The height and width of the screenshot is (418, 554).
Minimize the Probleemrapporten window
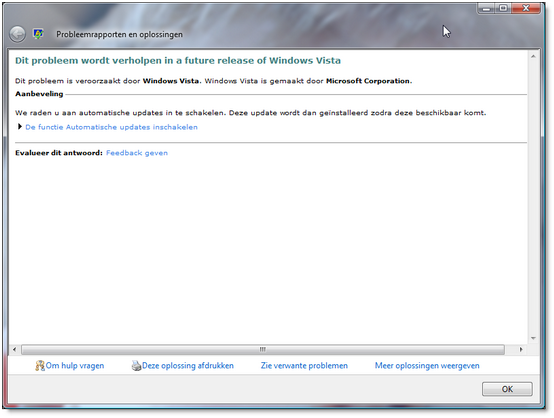[x=487, y=8]
